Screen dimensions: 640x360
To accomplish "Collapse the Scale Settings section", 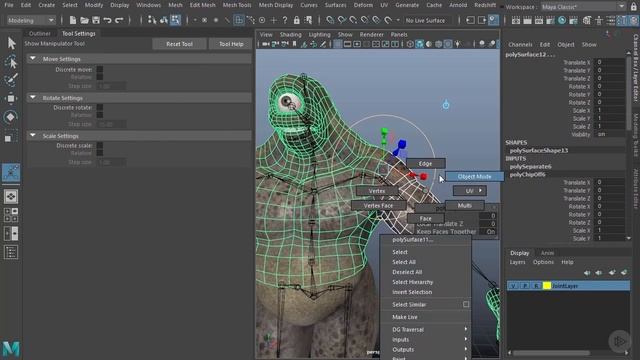I will tap(33, 136).
